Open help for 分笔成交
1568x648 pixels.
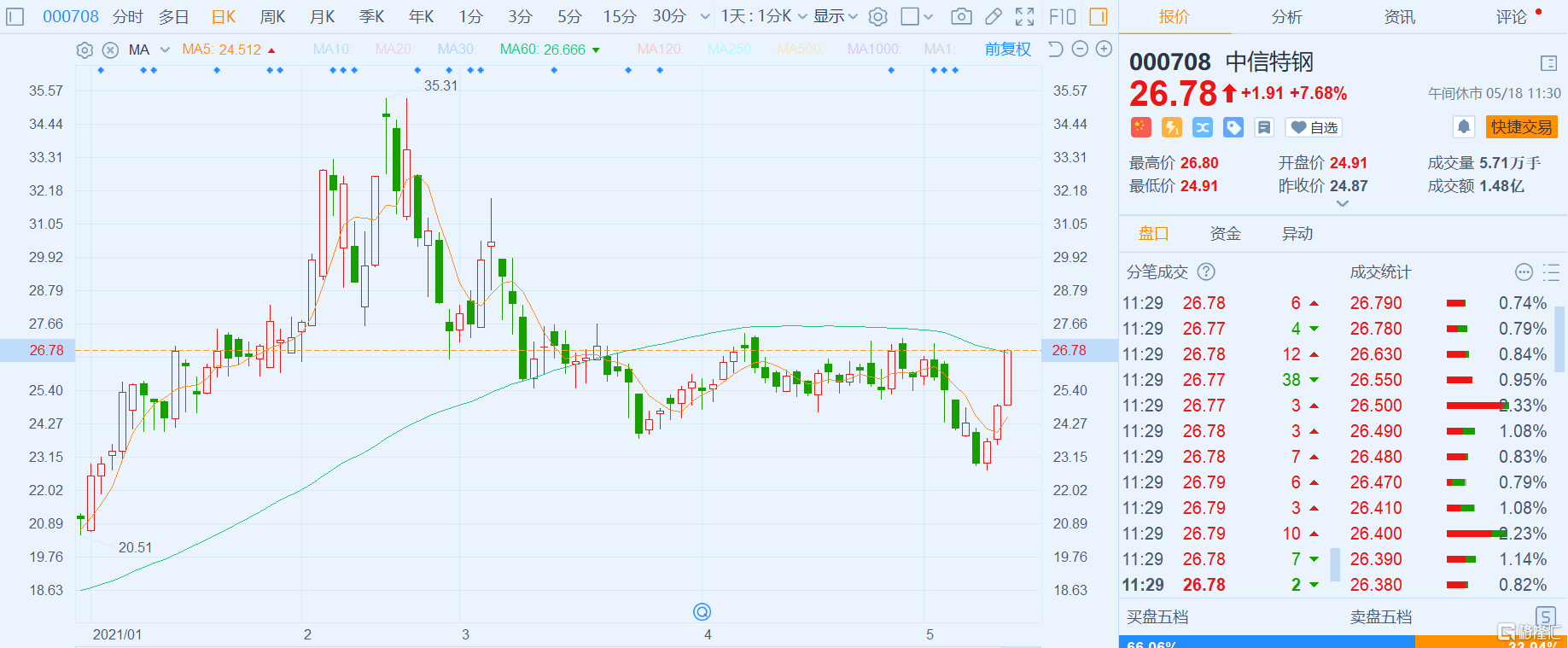click(x=1206, y=271)
